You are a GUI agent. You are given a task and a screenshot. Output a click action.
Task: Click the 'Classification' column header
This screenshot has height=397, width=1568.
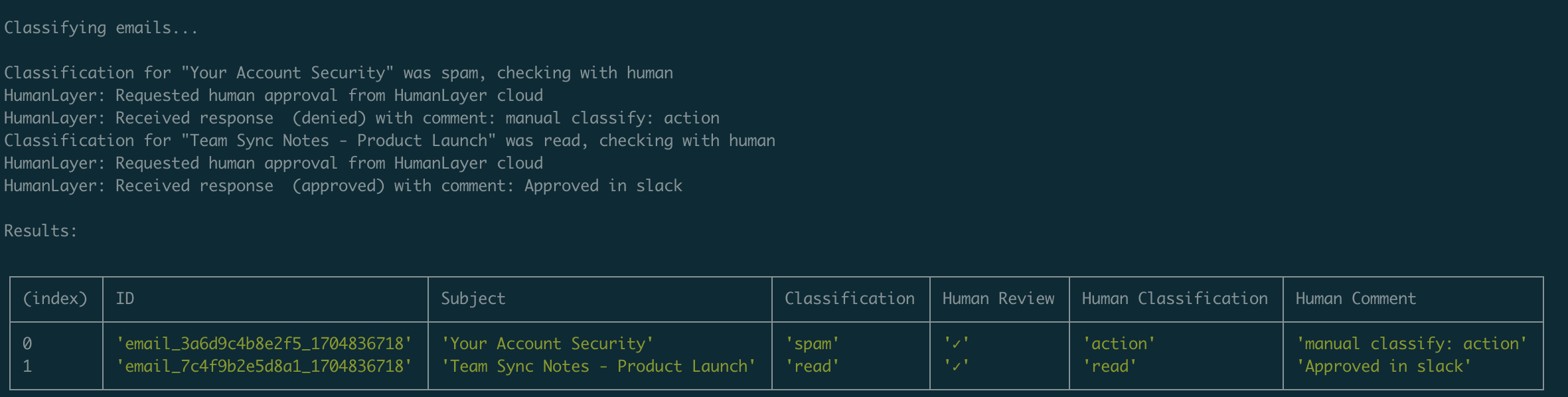pos(850,299)
